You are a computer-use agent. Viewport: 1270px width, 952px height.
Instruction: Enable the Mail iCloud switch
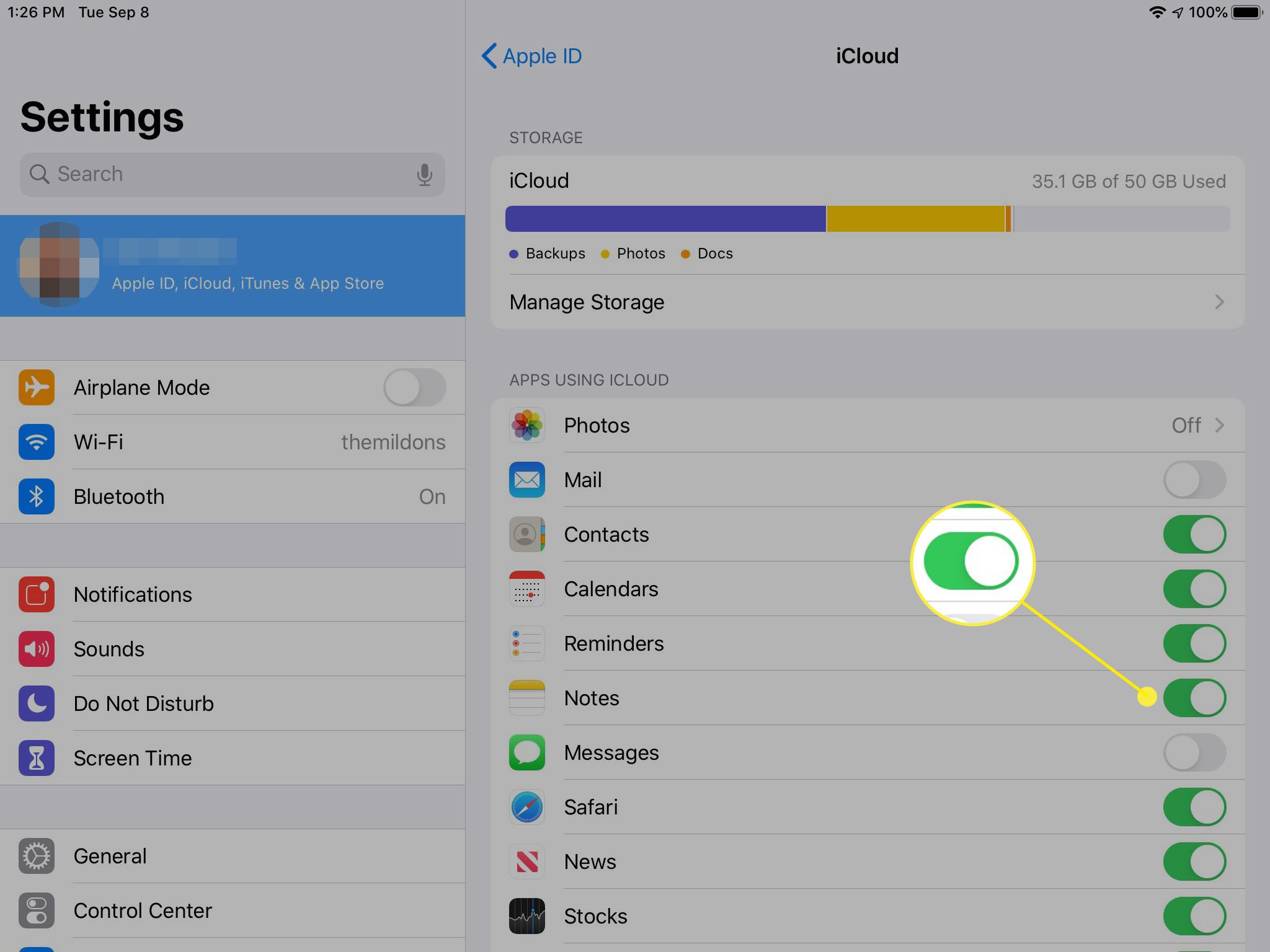pyautogui.click(x=1195, y=480)
